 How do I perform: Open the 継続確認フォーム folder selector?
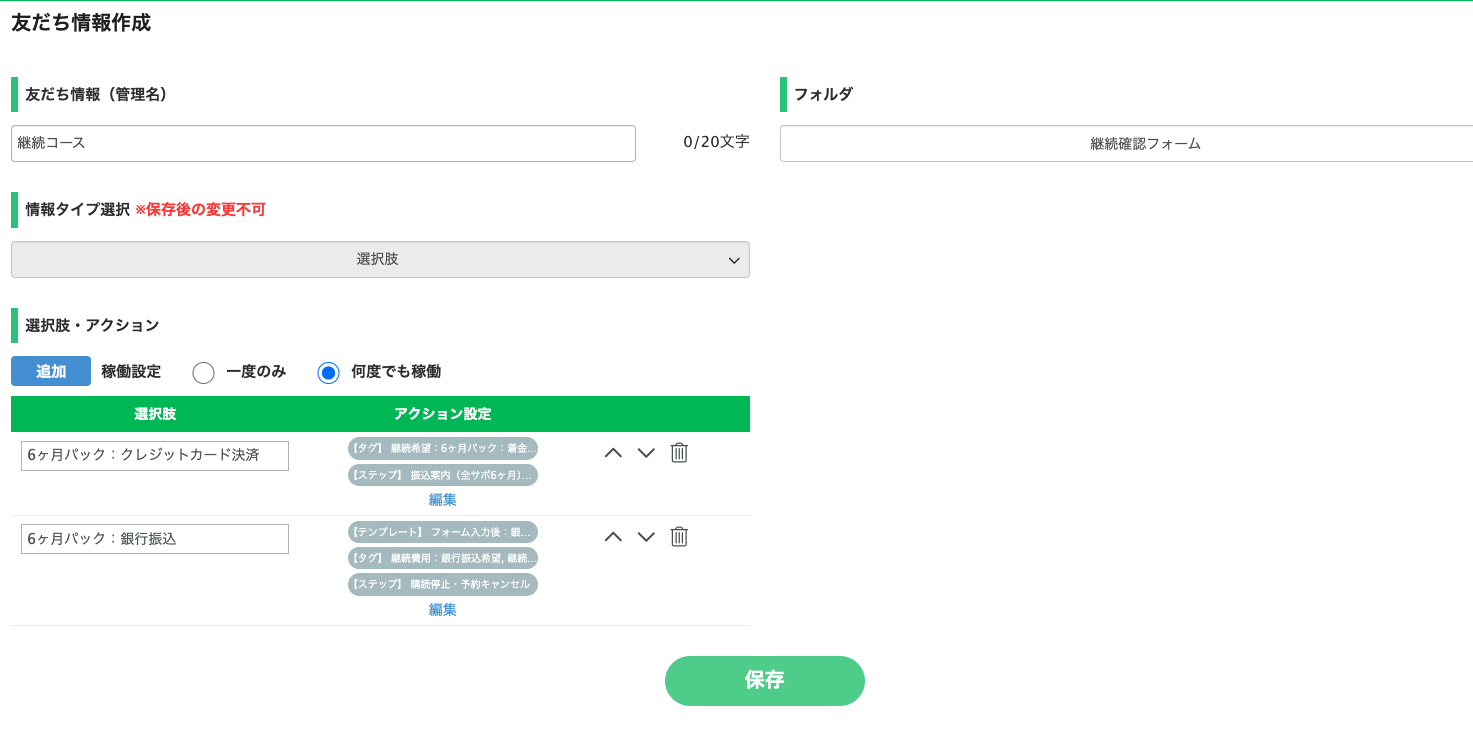click(1144, 143)
